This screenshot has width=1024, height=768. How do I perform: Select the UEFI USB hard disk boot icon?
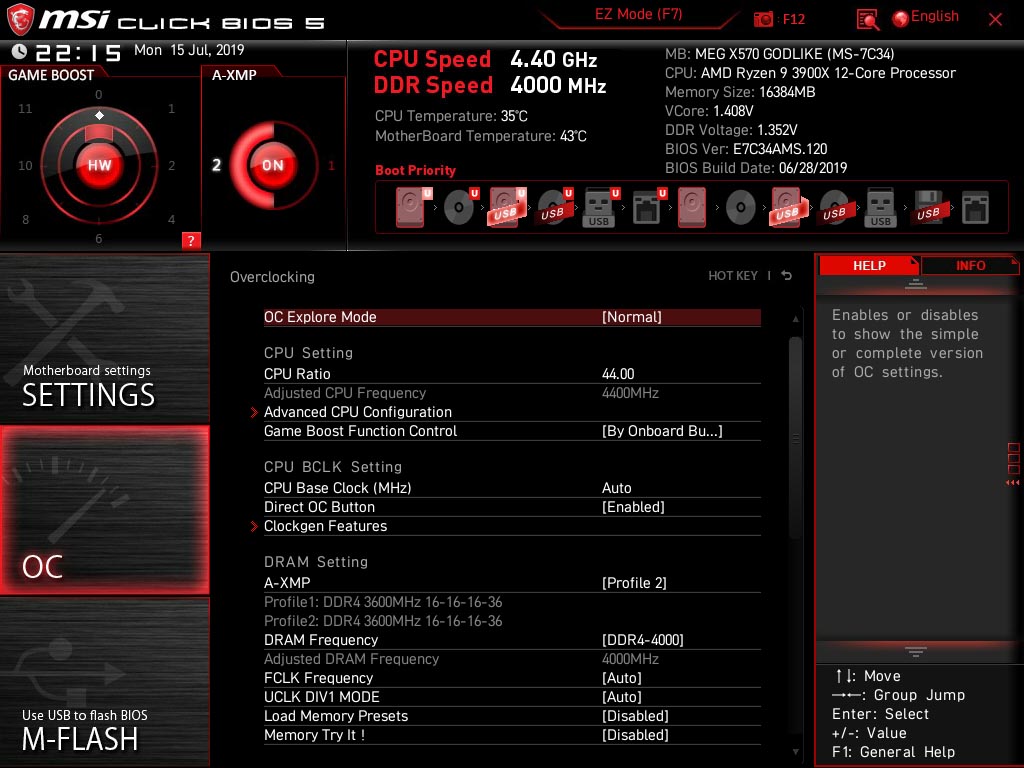507,208
